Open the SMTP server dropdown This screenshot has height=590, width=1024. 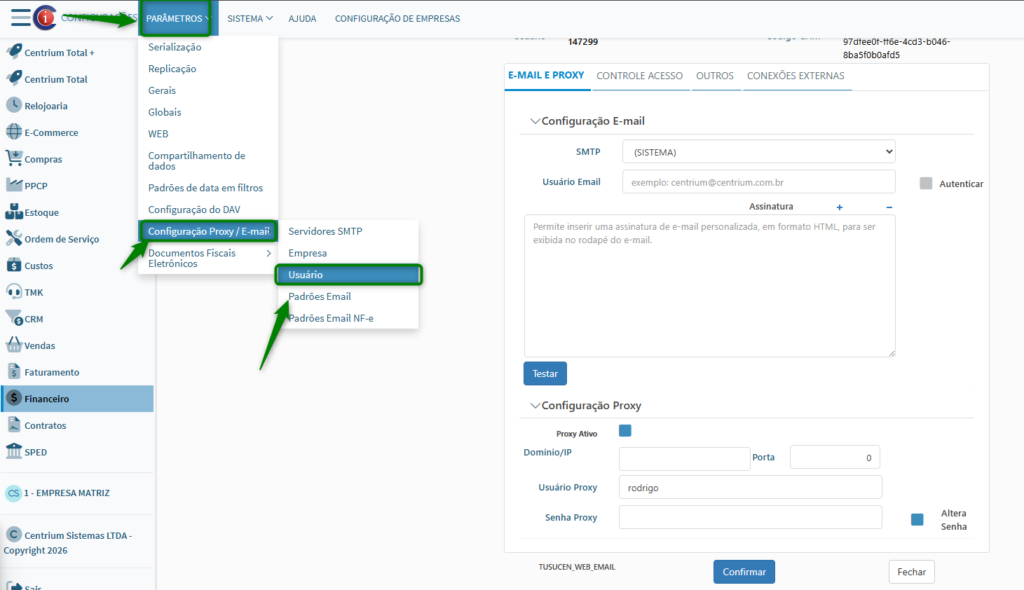(758, 152)
